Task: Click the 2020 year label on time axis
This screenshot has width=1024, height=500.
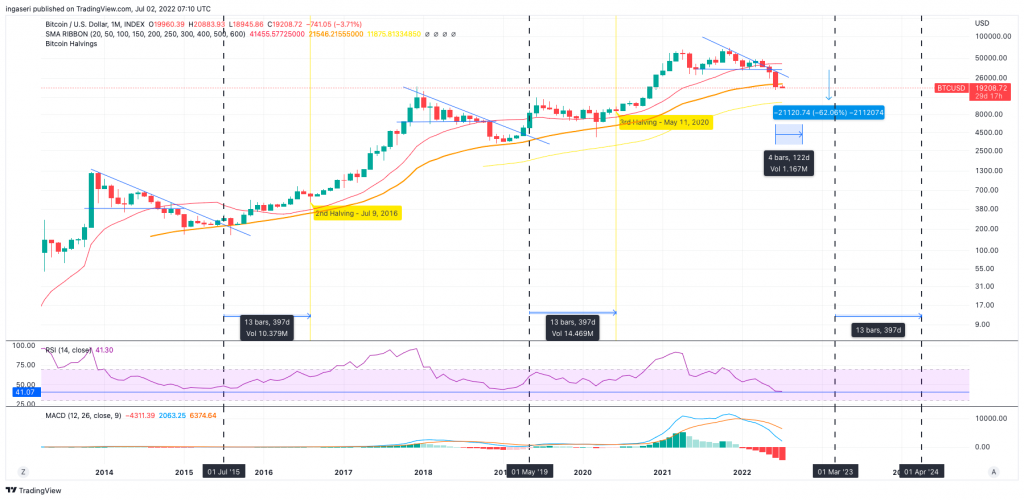Action: tap(583, 471)
